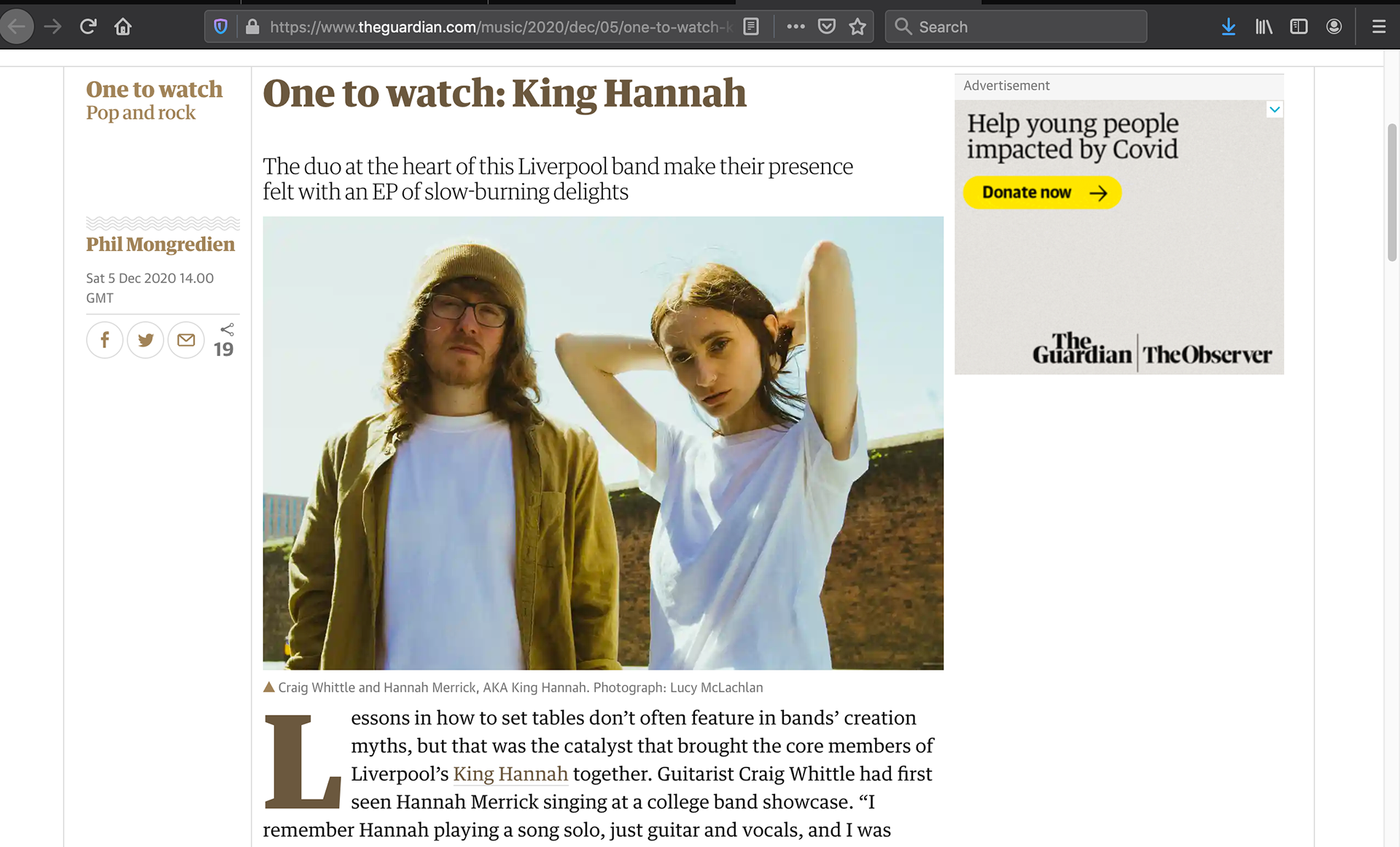Click the Donate now button
This screenshot has height=847, width=1400.
tap(1042, 193)
